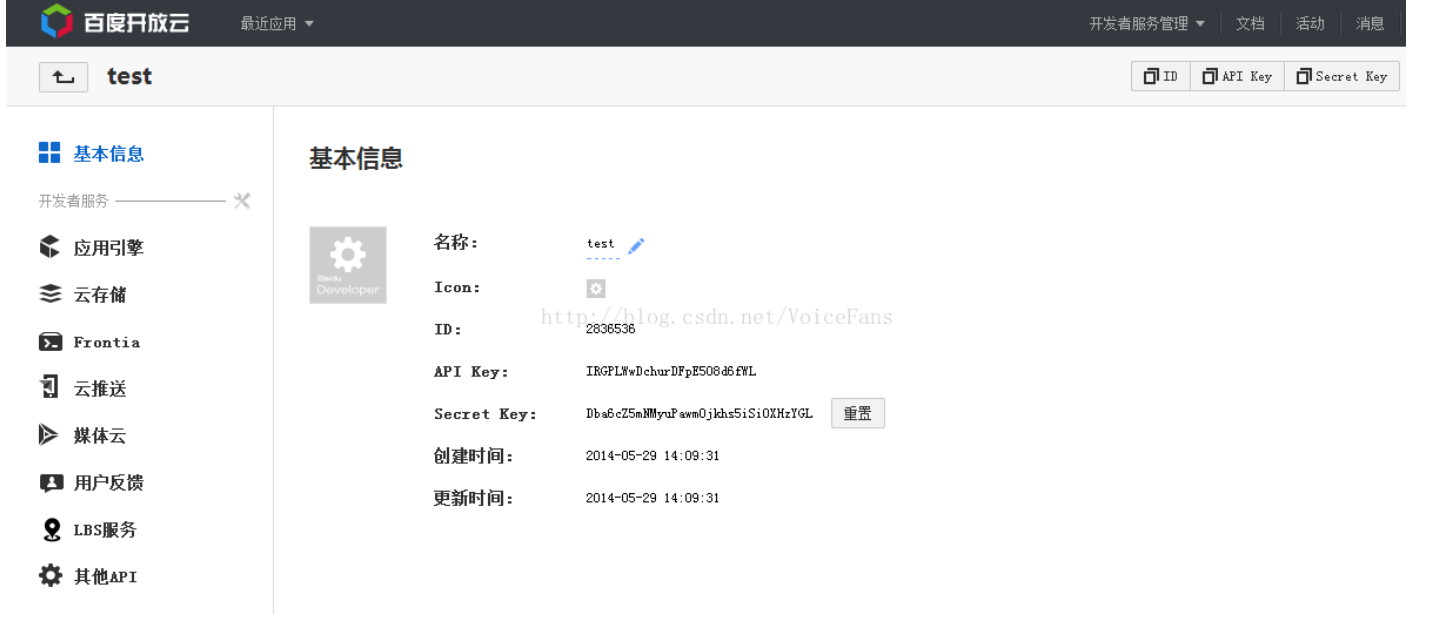Open Frontia in the sidebar
1436x630 pixels.
click(x=106, y=342)
